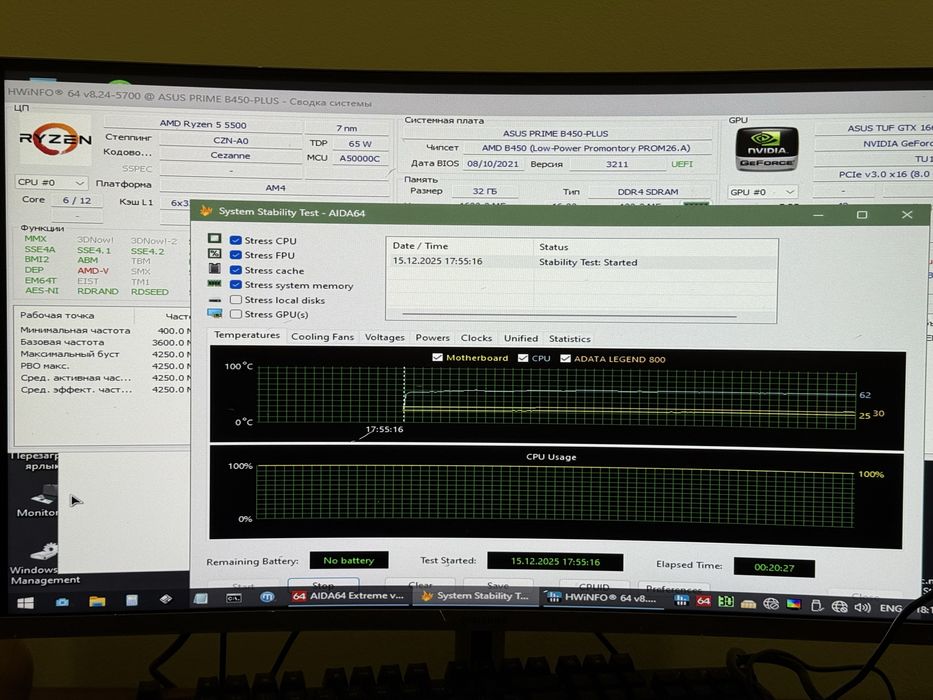This screenshot has width=933, height=700.
Task: Click the 'AMD Ryzen 5 5500' name field
Action: (x=203, y=124)
